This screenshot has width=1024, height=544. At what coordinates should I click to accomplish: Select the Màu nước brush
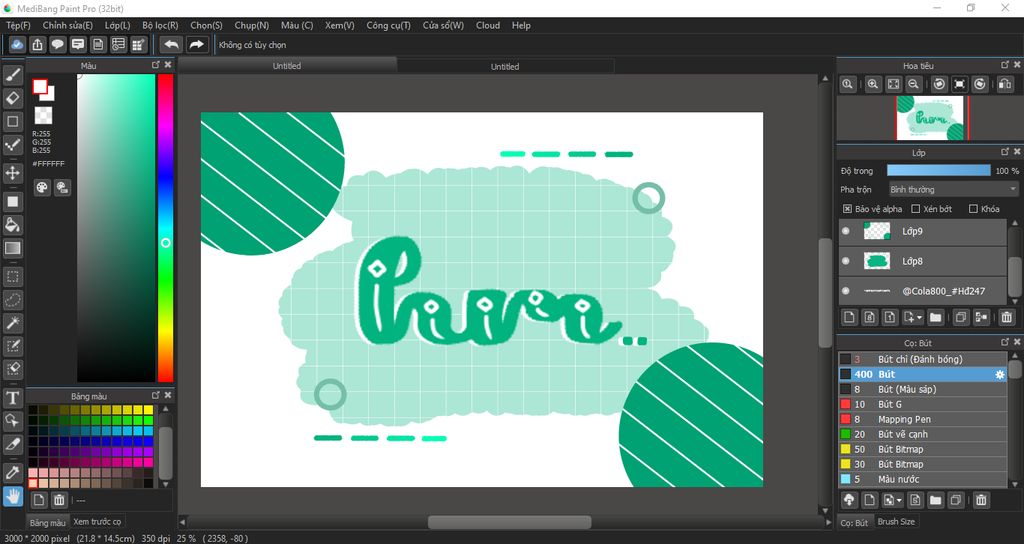[x=923, y=479]
